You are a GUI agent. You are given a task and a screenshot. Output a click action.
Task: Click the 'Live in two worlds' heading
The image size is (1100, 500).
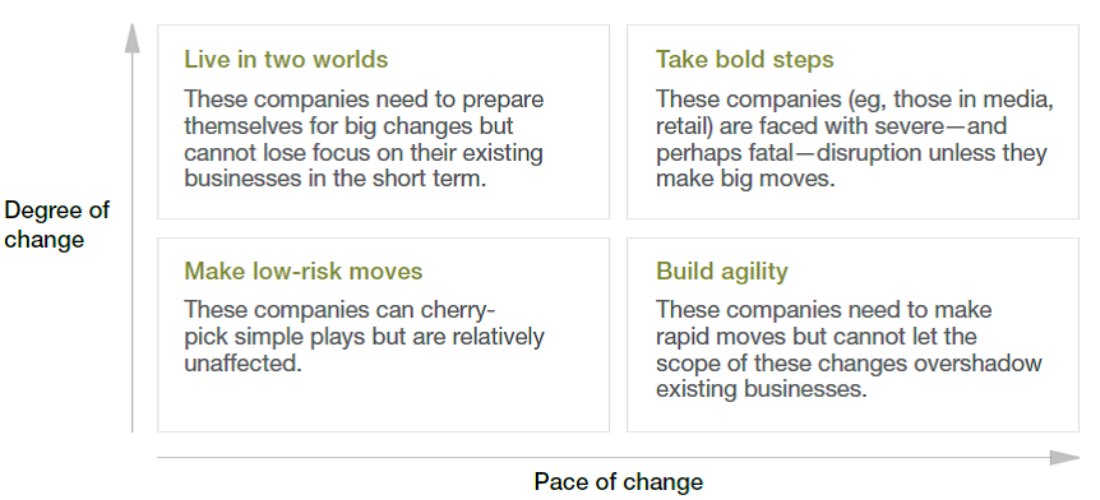click(x=286, y=59)
